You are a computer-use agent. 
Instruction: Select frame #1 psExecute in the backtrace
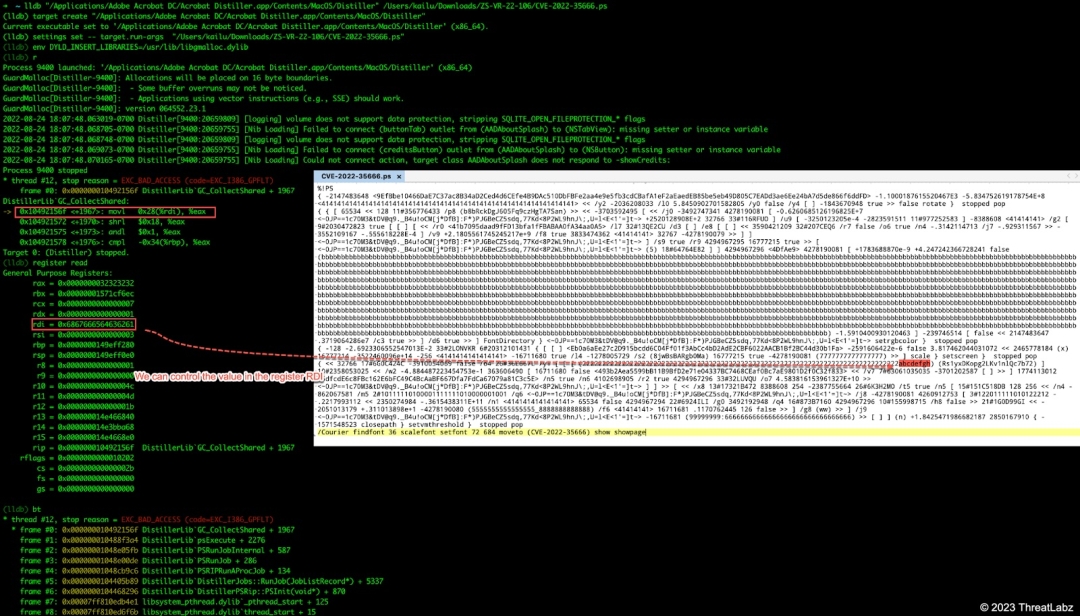point(190,540)
